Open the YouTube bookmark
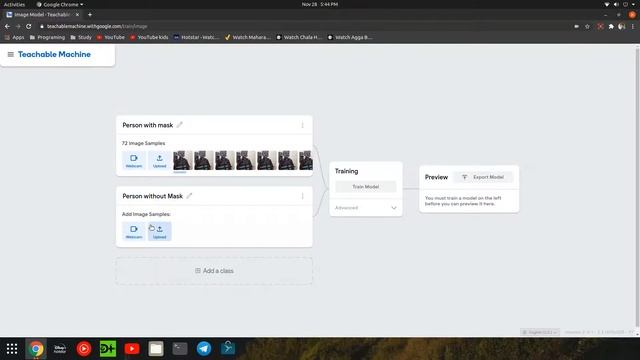This screenshot has width=640, height=360. [111, 37]
